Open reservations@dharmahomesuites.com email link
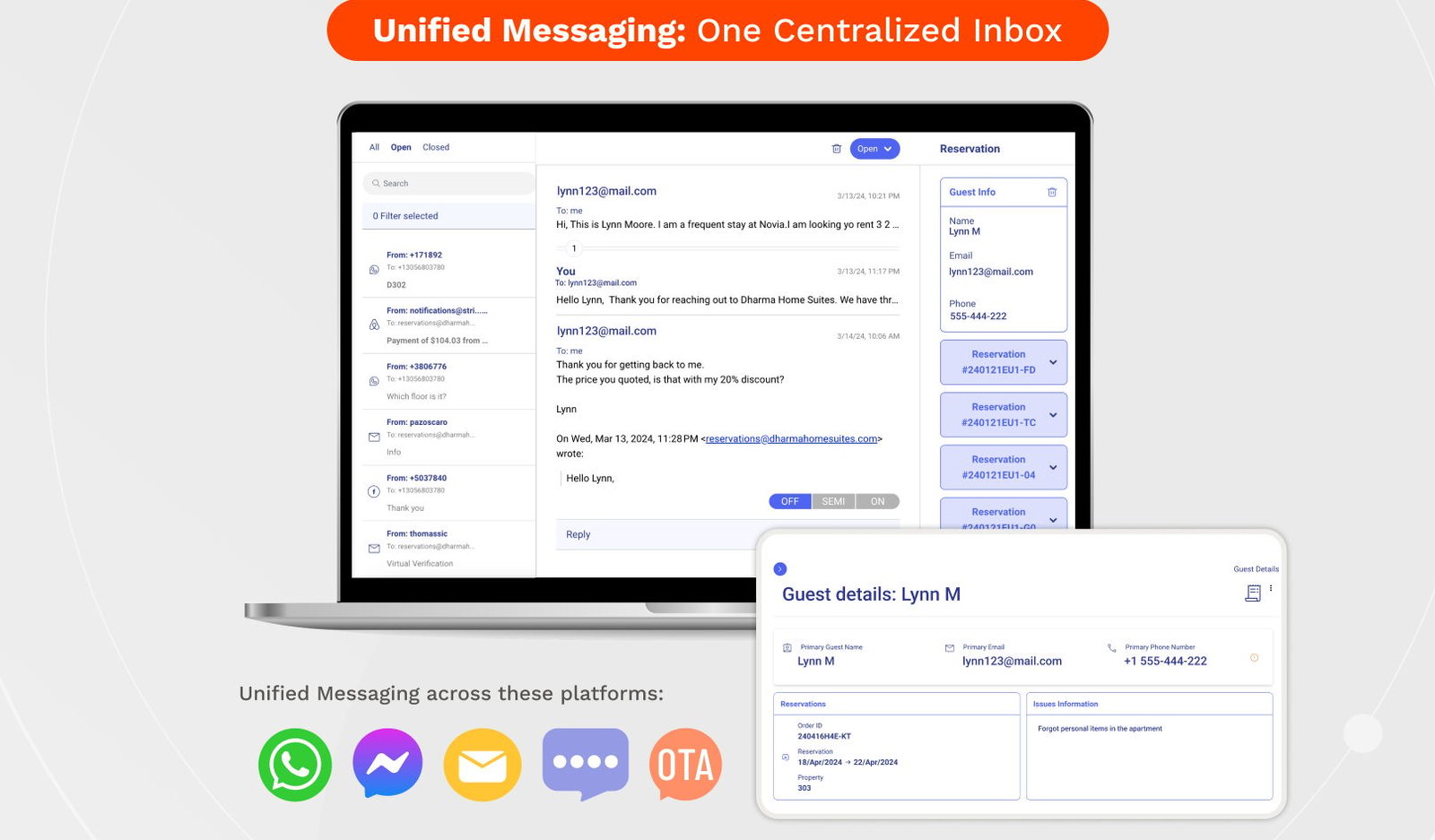 [x=791, y=438]
